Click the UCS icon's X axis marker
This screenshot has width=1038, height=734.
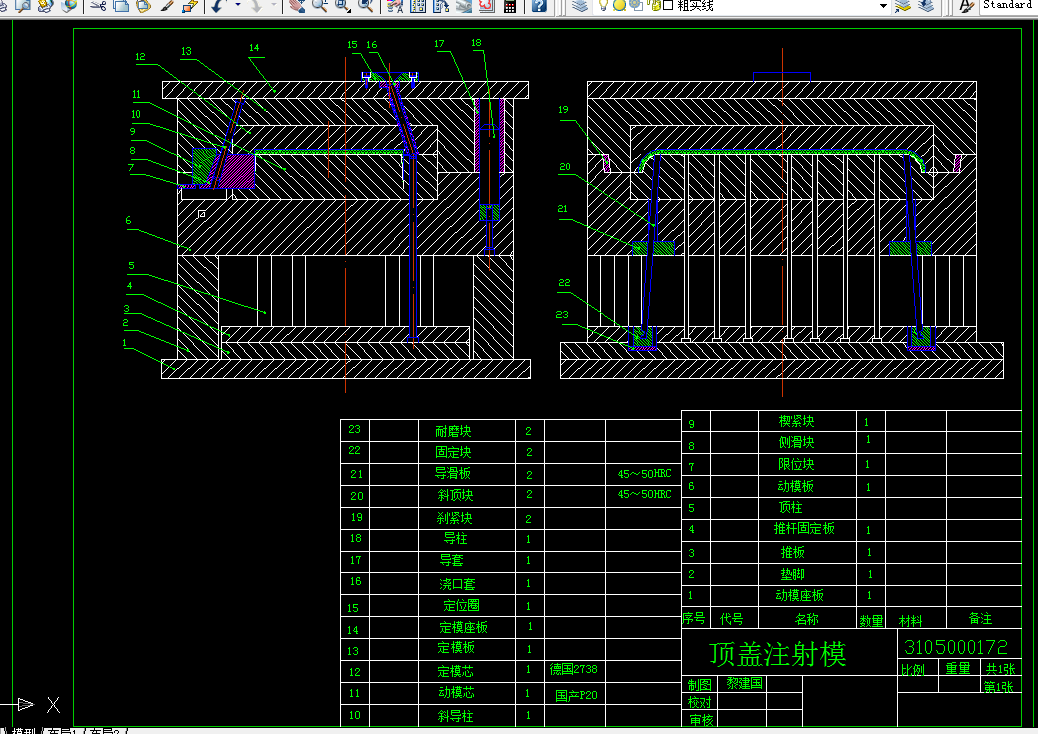click(x=54, y=705)
